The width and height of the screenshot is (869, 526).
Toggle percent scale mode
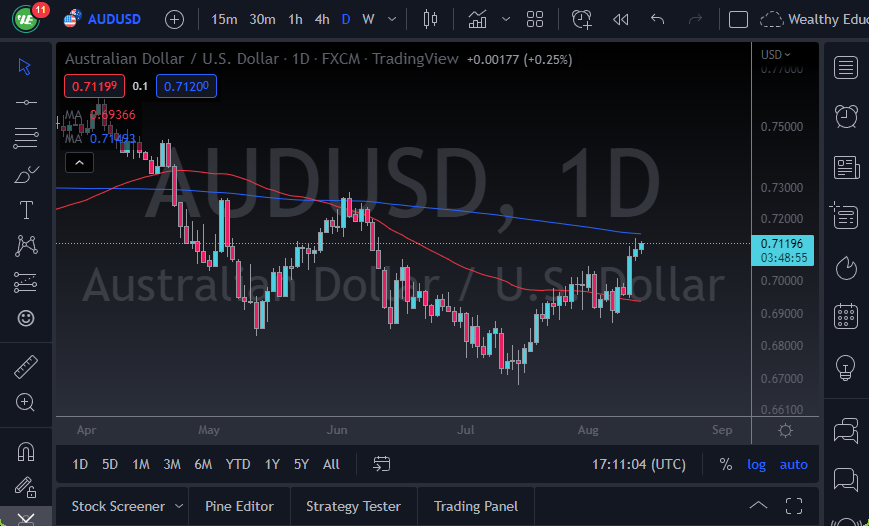coord(725,464)
